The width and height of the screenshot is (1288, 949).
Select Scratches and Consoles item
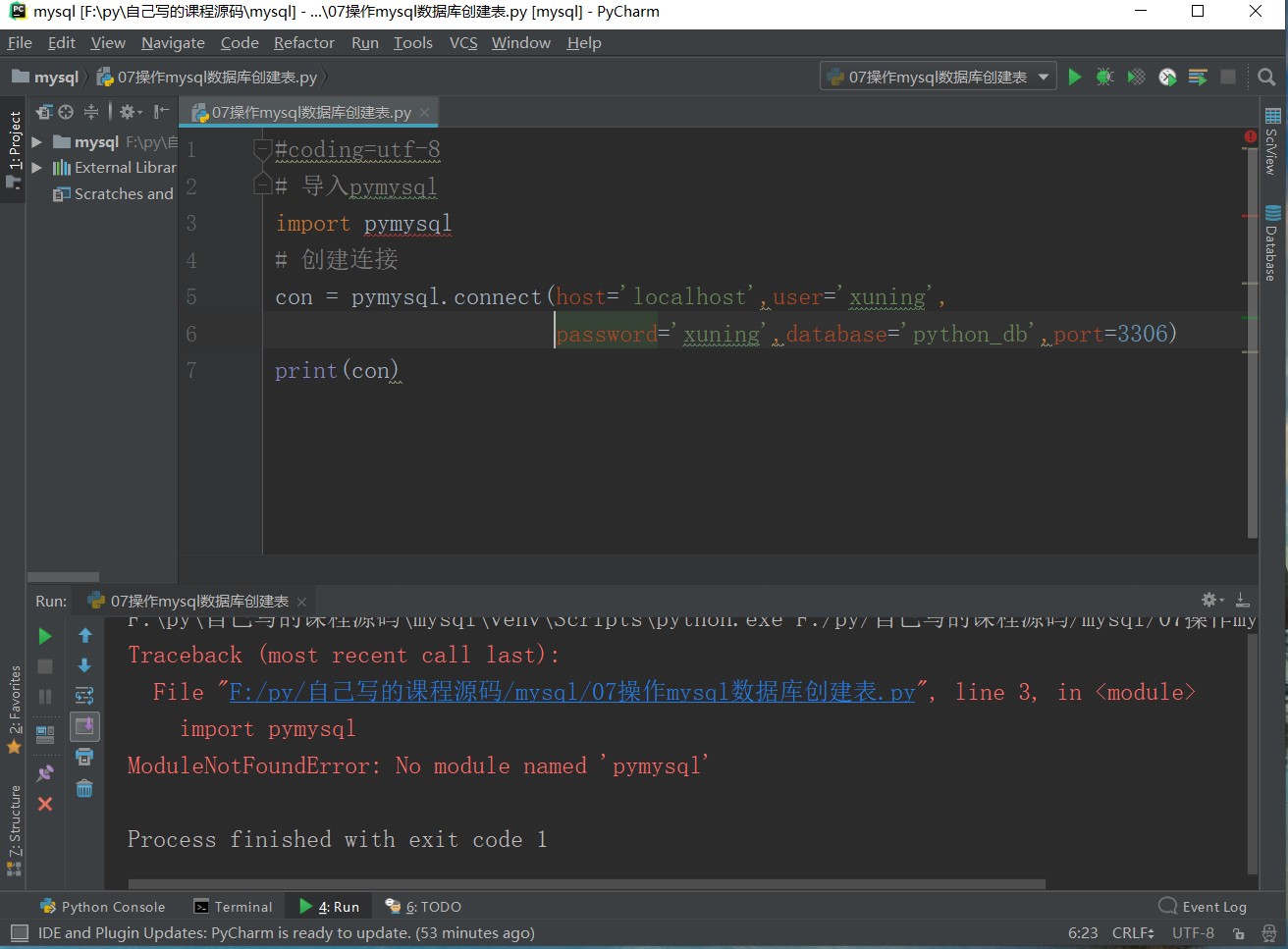[x=113, y=194]
